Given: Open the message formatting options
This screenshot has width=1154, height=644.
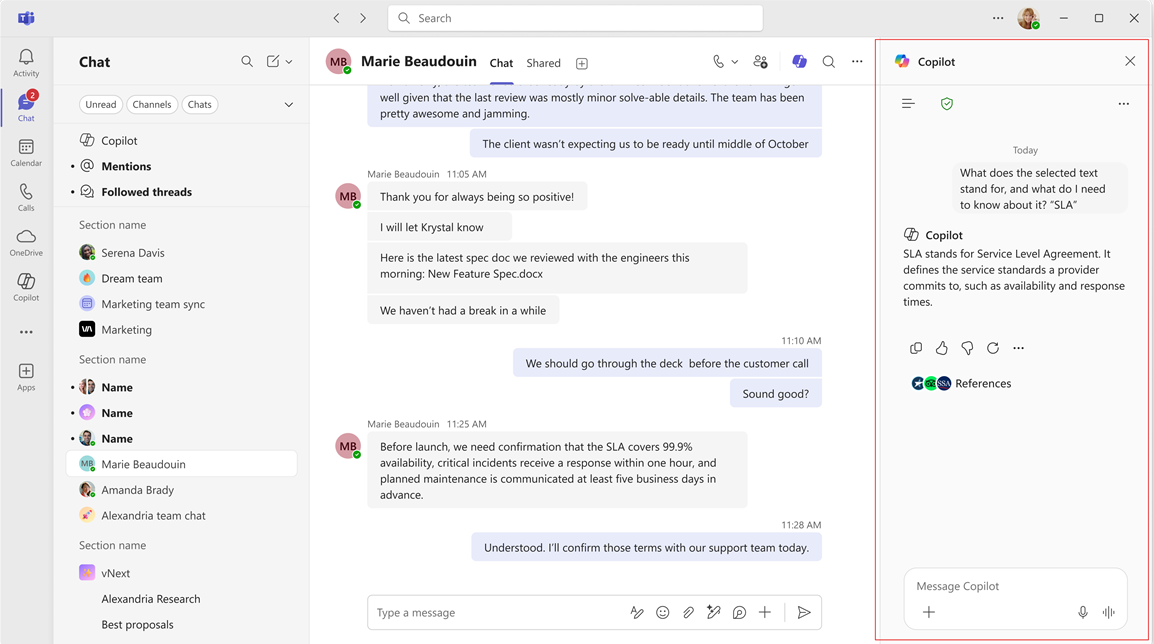Looking at the screenshot, I should 637,612.
